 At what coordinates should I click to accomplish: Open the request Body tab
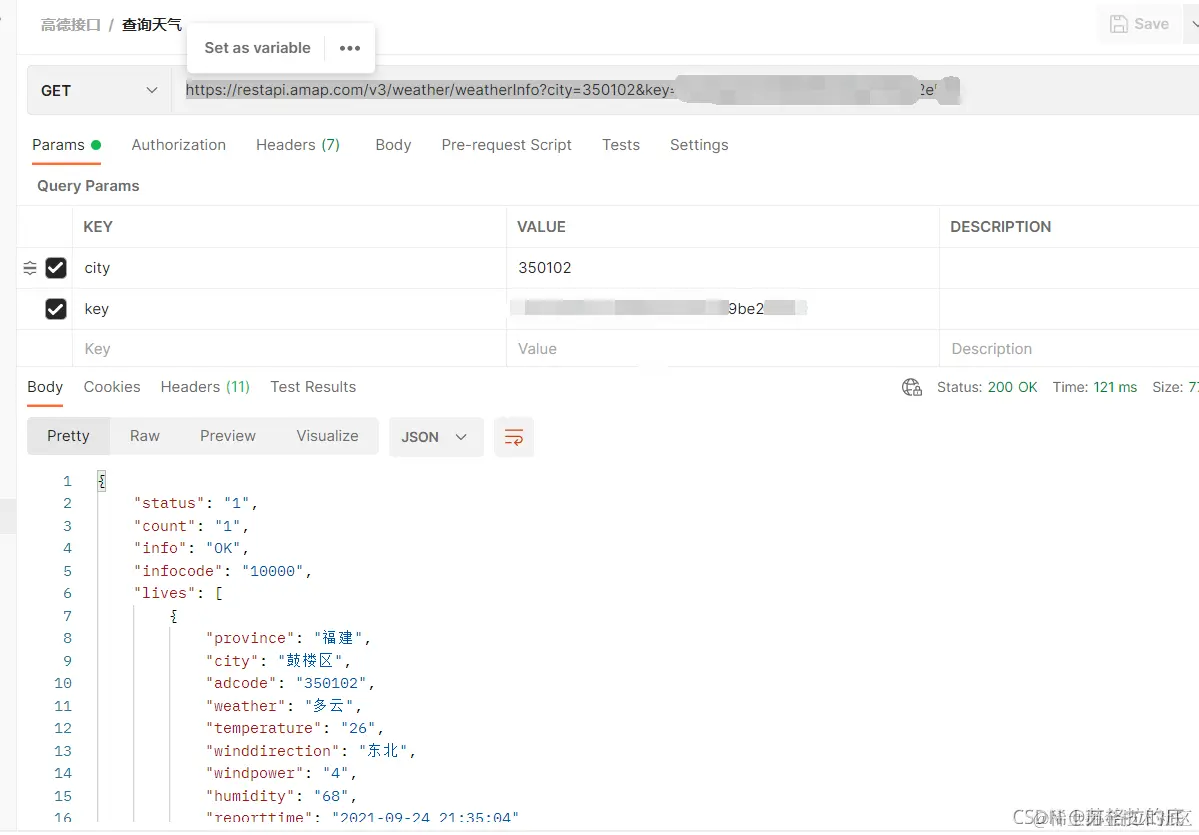[x=393, y=145]
